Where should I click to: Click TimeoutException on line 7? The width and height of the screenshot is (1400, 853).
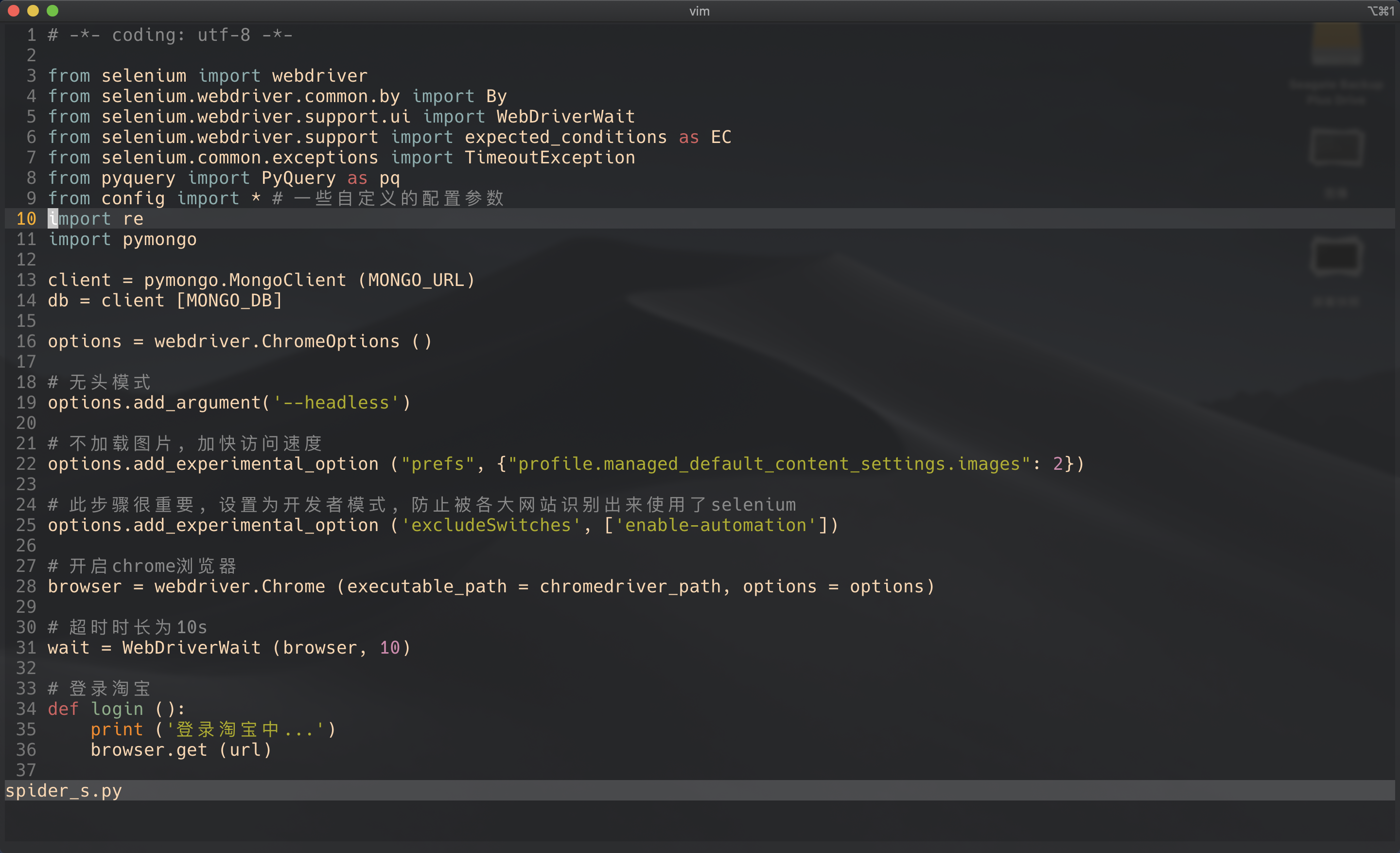click(549, 158)
